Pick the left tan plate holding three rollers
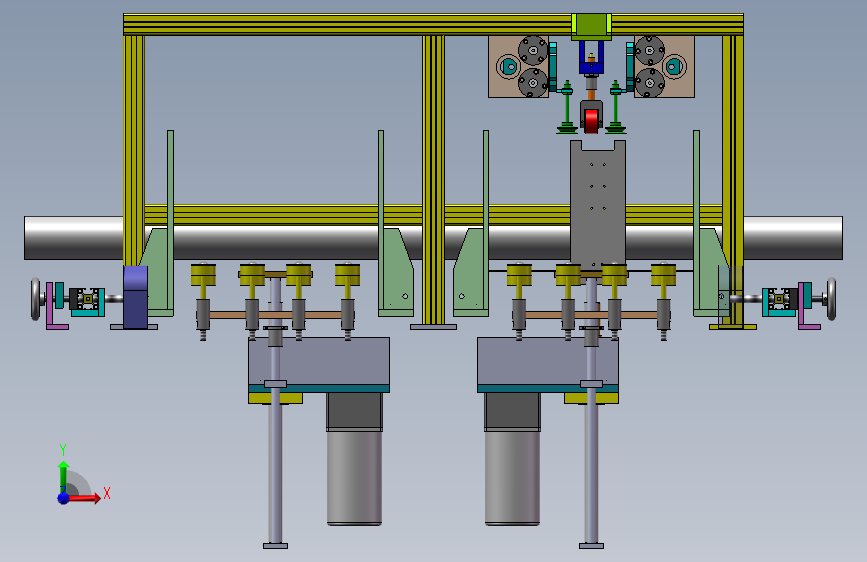The height and width of the screenshot is (562, 867). [x=519, y=66]
